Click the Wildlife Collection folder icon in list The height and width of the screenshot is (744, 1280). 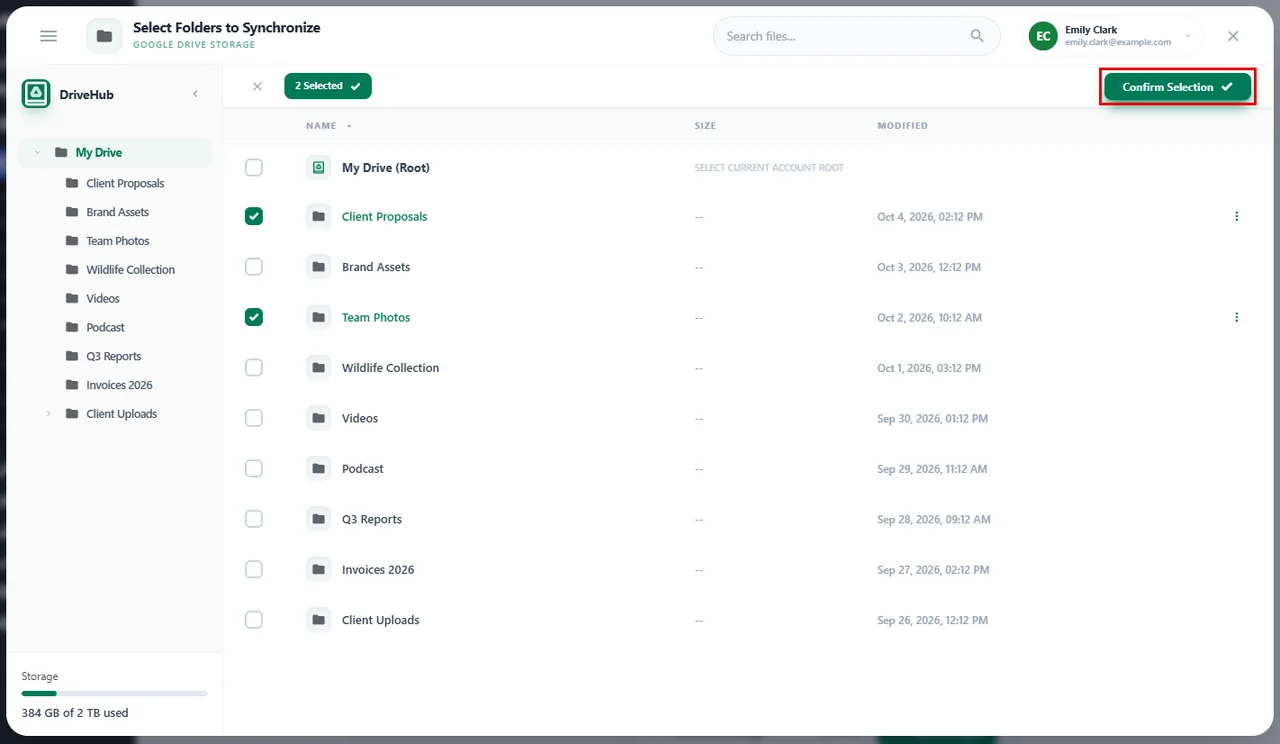(318, 368)
